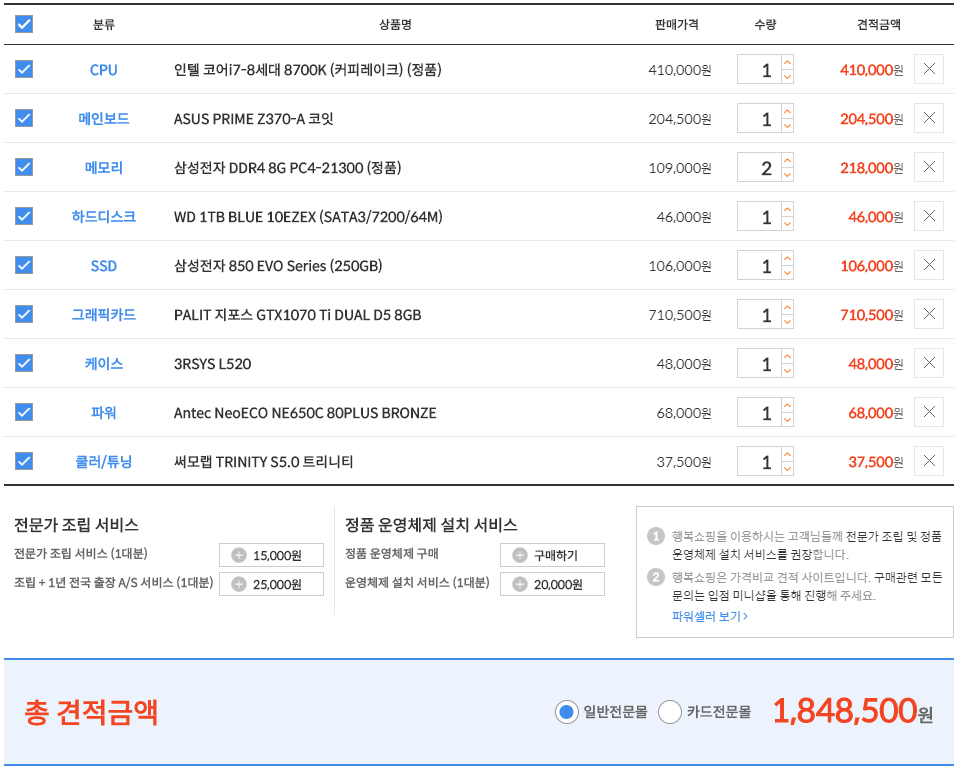Screen dimensions: 958x768
Task: Delete the 메모리 row using its X button
Action: click(x=929, y=167)
